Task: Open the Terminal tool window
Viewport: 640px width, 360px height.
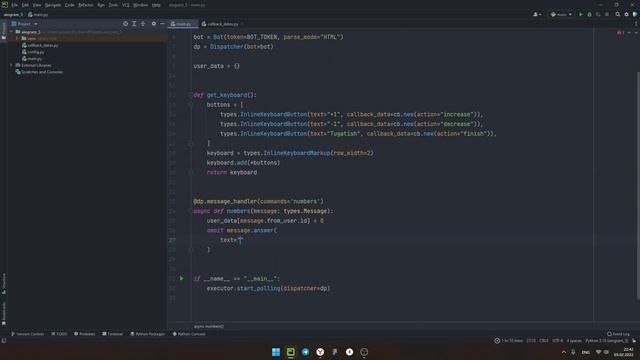Action: tap(113, 334)
